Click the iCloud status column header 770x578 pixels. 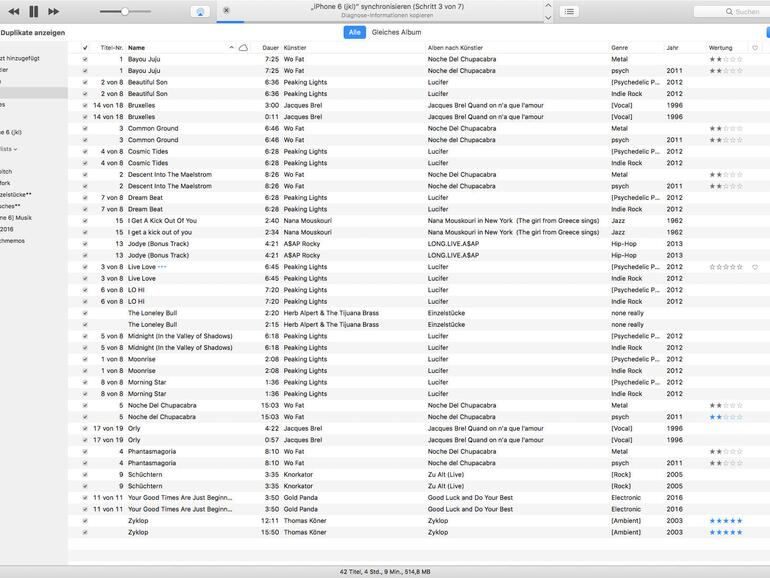243,48
